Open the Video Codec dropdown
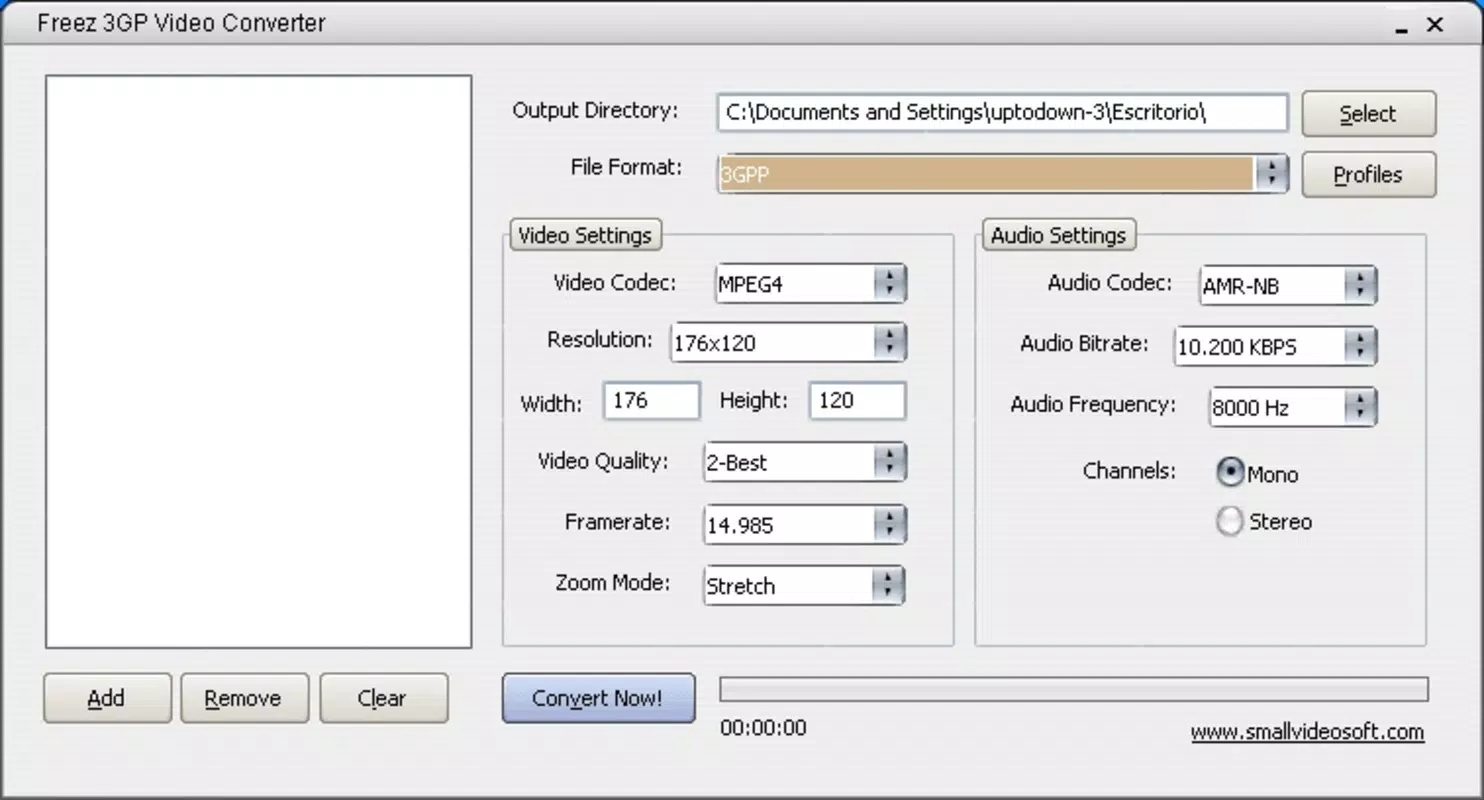 point(811,284)
